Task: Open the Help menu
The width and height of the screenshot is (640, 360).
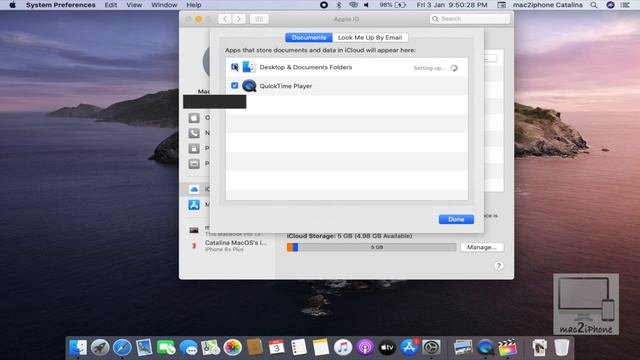Action: 194,5
